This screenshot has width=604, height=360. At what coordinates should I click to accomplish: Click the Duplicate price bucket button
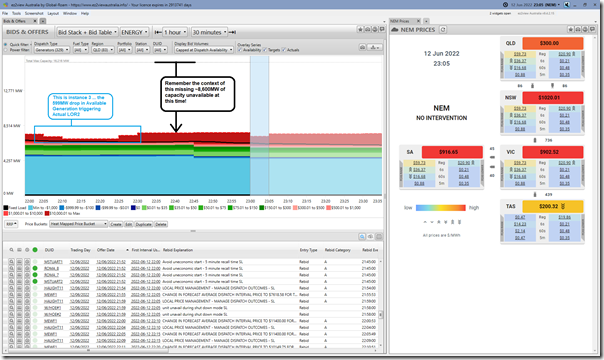(x=144, y=224)
